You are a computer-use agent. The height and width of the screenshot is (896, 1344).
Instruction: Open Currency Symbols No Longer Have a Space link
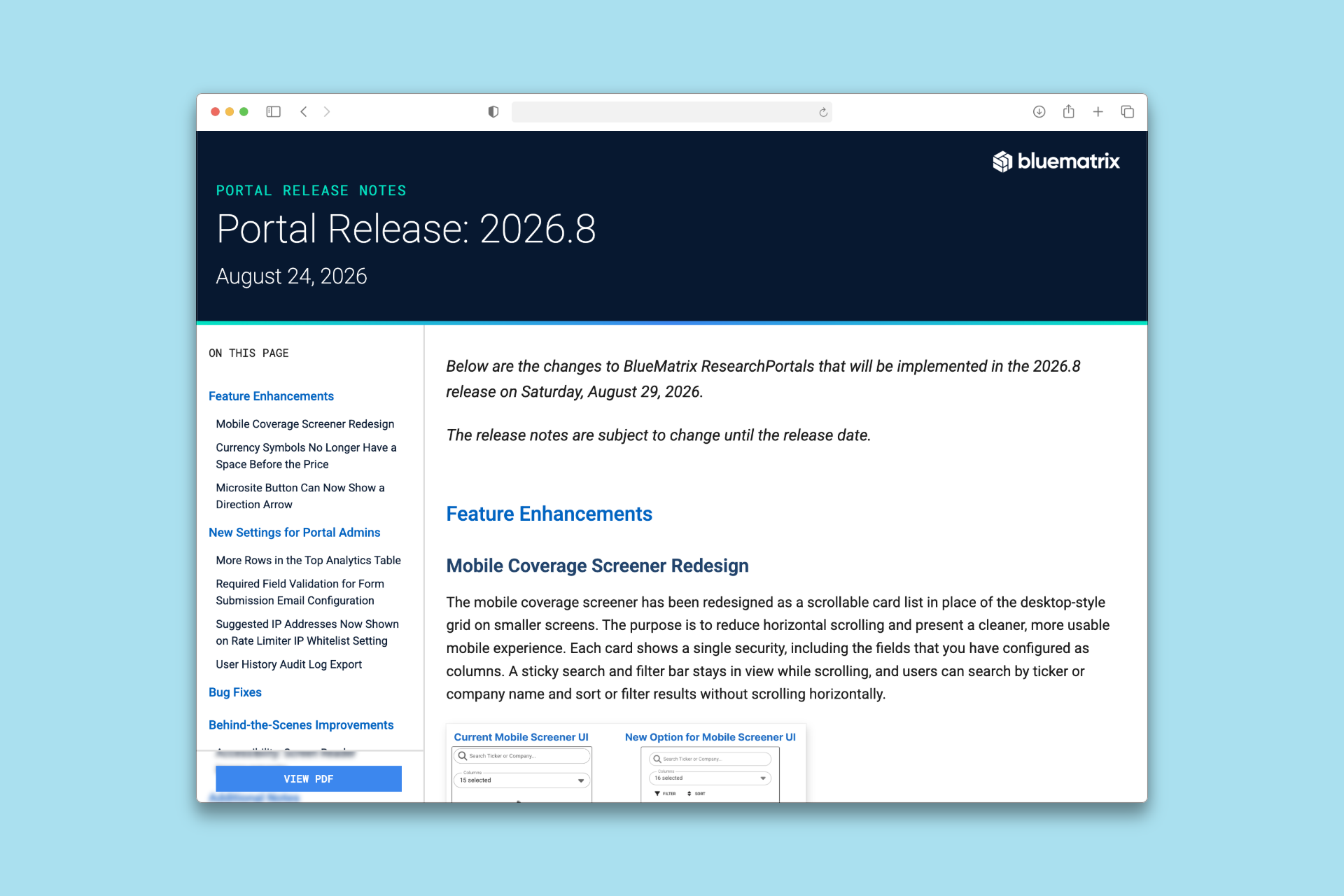point(306,456)
